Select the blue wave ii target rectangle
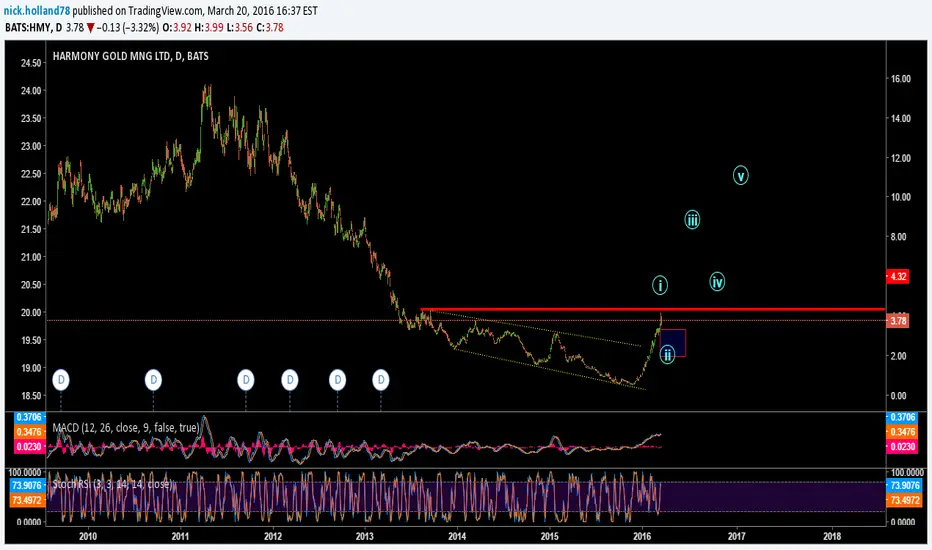This screenshot has height=550, width=932. (x=673, y=343)
